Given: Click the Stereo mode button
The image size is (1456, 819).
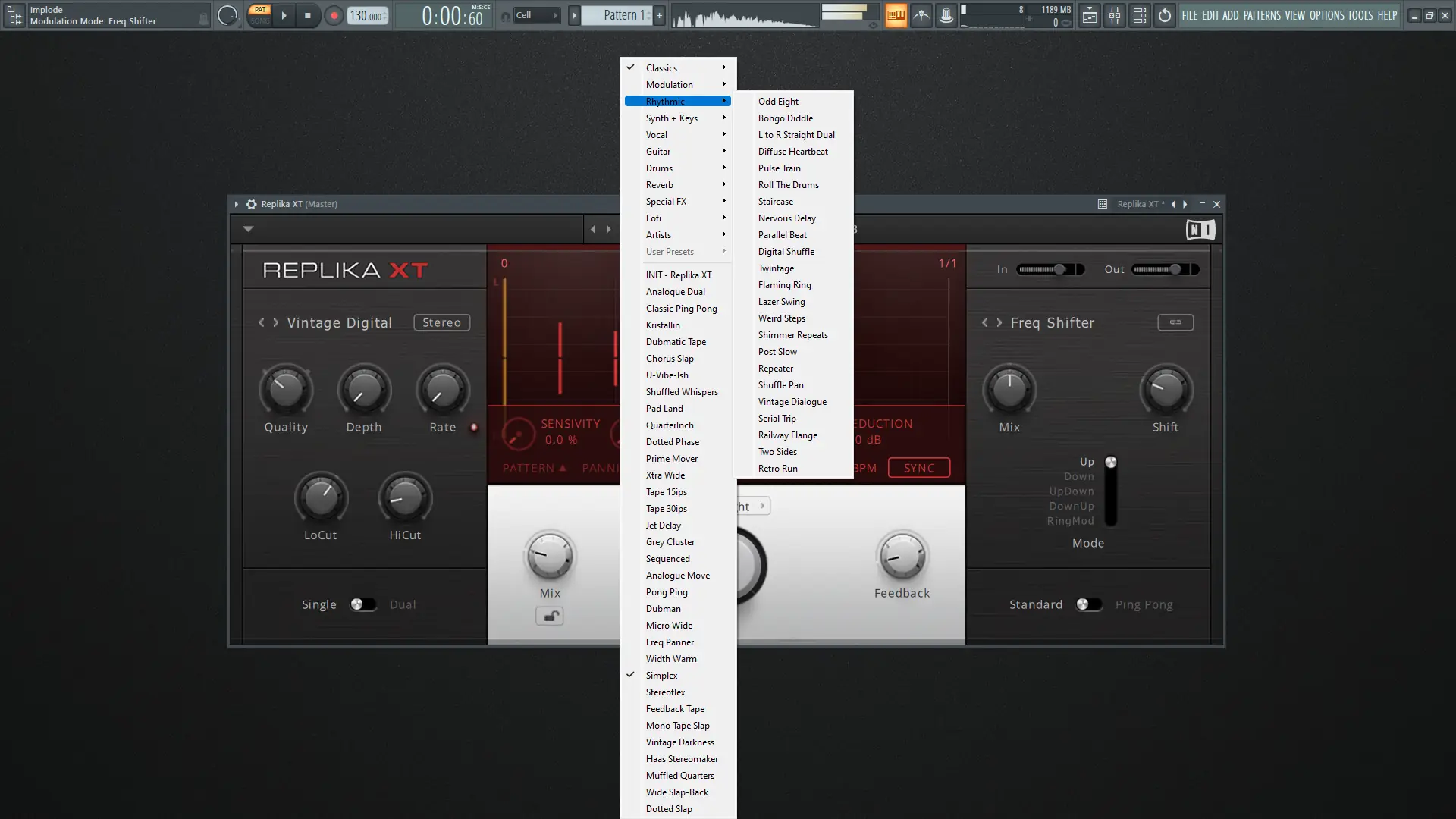Looking at the screenshot, I should (441, 322).
